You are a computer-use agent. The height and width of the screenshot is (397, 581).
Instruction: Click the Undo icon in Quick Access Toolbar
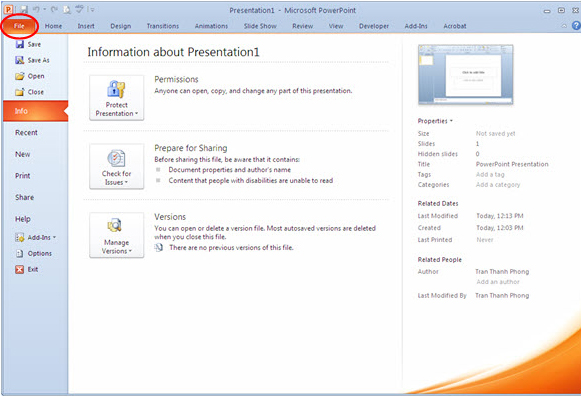click(36, 9)
